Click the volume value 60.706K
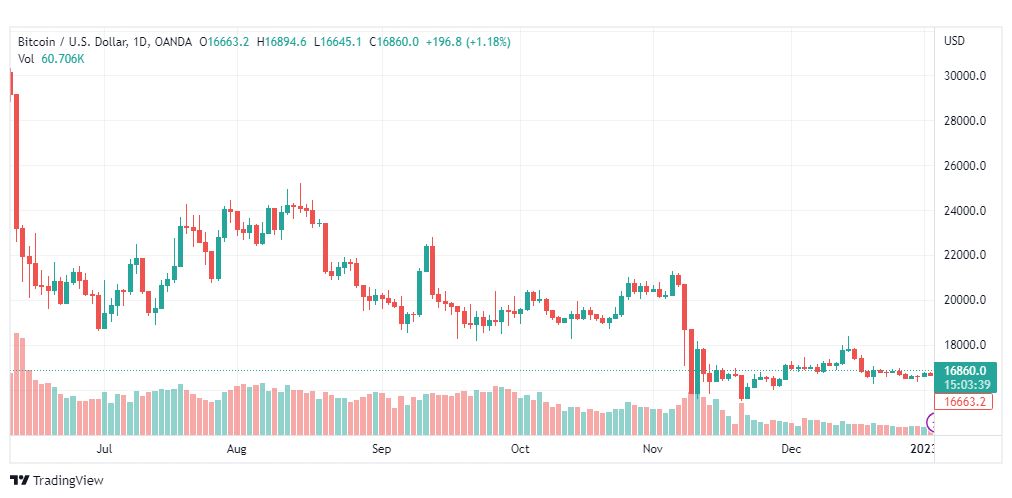The image size is (1012, 498). (63, 59)
